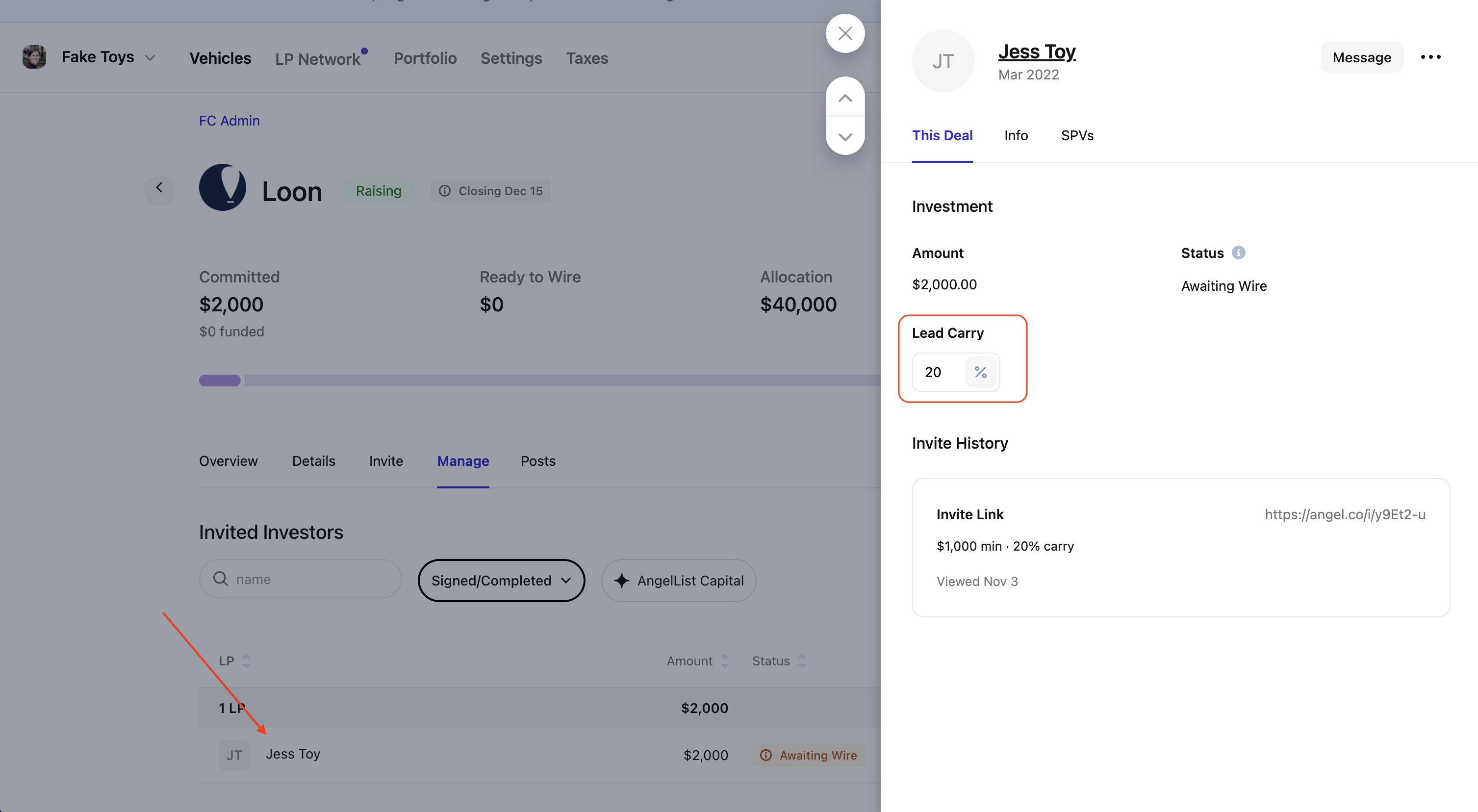Click the Status info icon
The image size is (1478, 812).
(1239, 253)
